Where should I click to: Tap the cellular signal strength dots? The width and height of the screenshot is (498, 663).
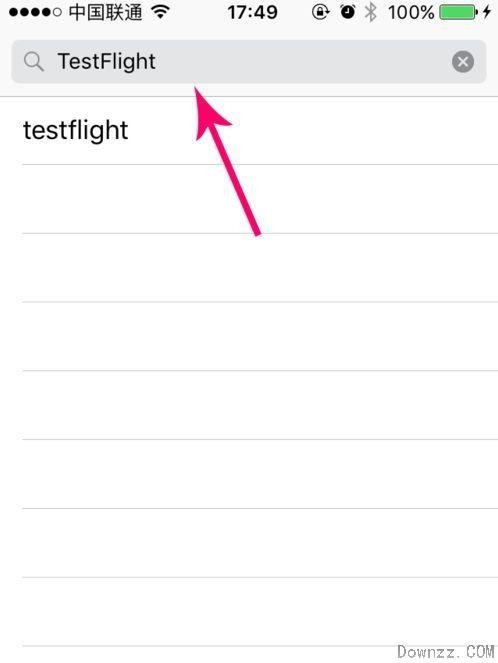[x=35, y=12]
